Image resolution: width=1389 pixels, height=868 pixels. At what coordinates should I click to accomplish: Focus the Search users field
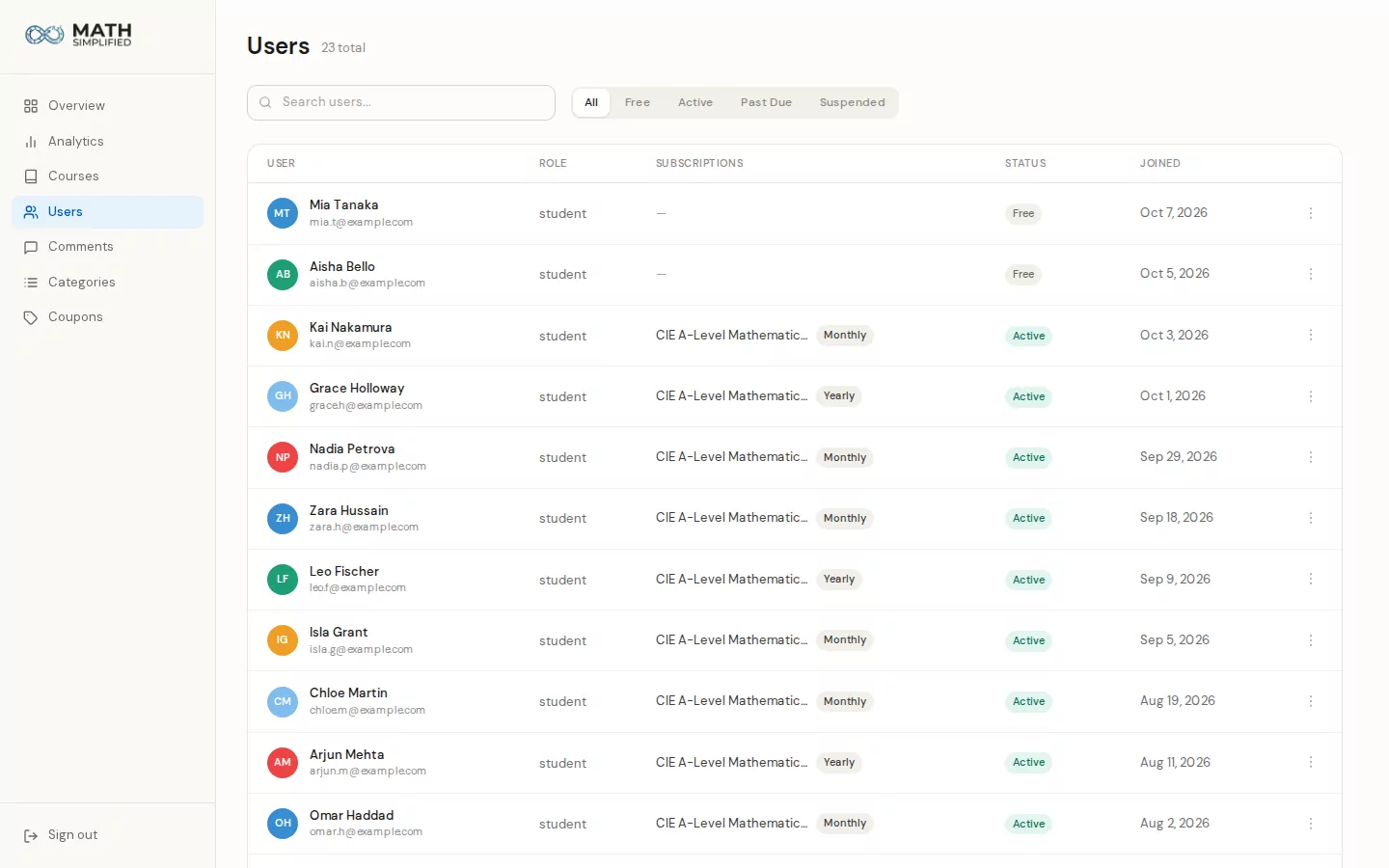[401, 102]
